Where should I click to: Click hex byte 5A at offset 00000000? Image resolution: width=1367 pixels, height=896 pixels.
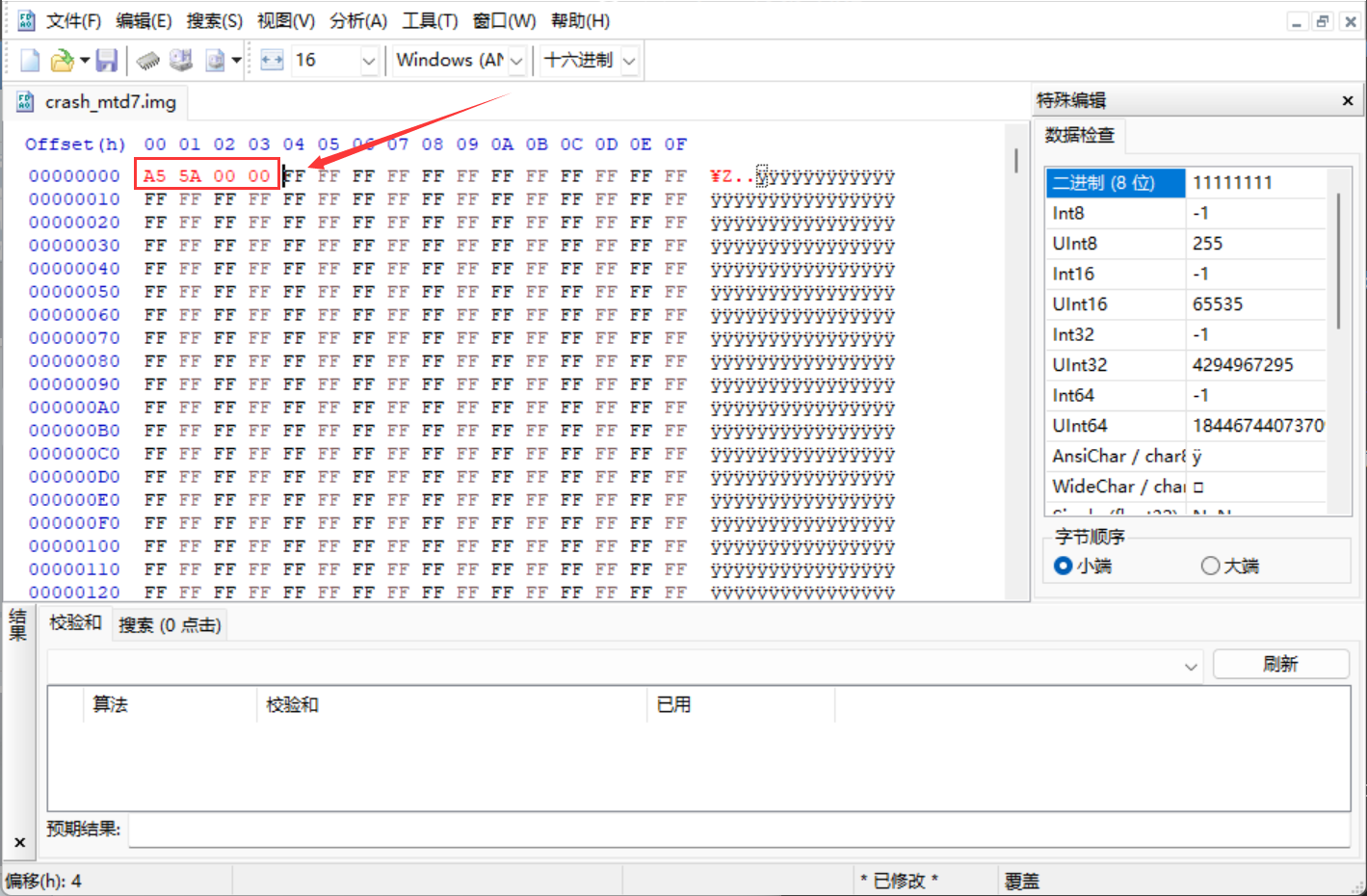tap(189, 175)
